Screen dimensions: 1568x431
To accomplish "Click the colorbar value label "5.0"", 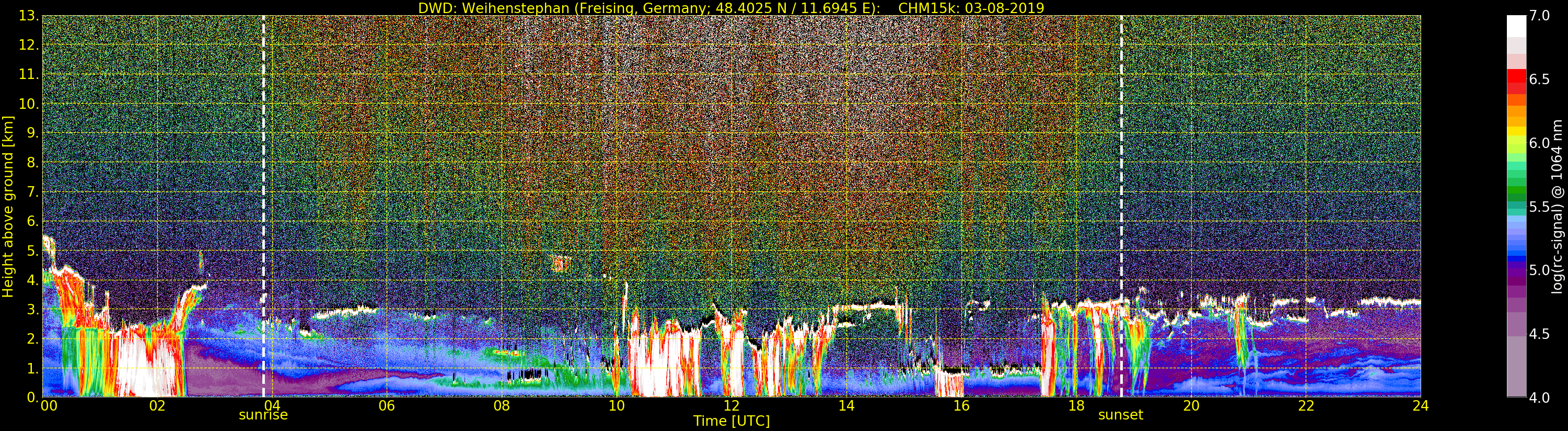I will [1539, 270].
